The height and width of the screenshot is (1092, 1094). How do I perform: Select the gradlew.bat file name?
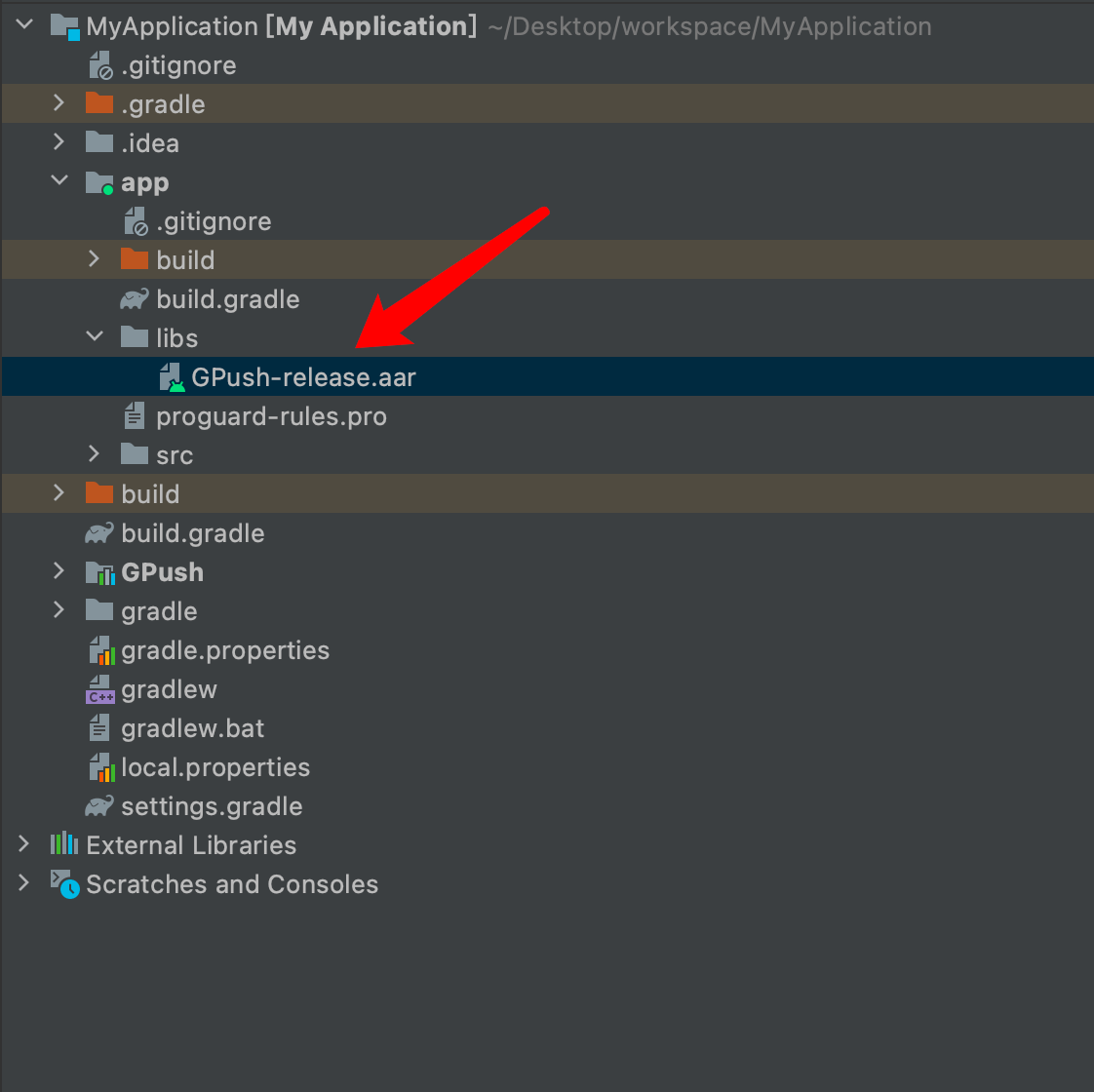[193, 729]
